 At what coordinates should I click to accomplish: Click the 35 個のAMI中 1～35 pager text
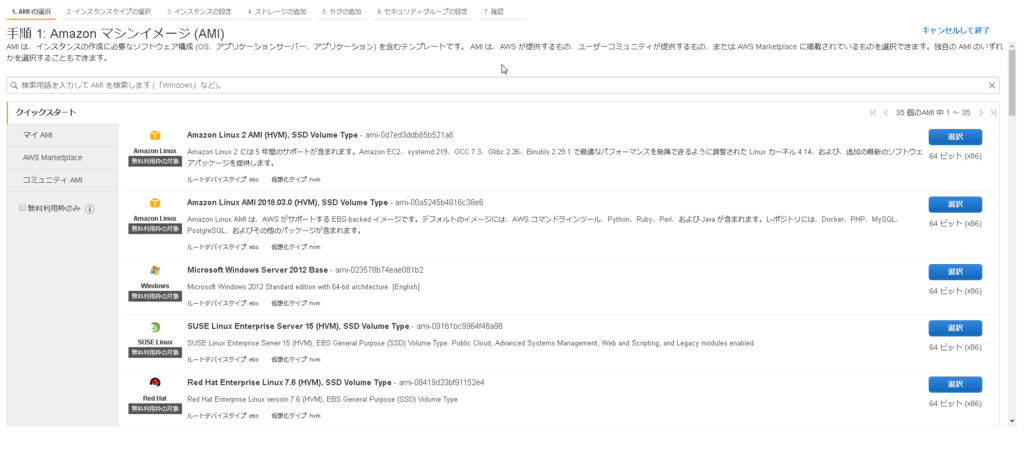933,113
